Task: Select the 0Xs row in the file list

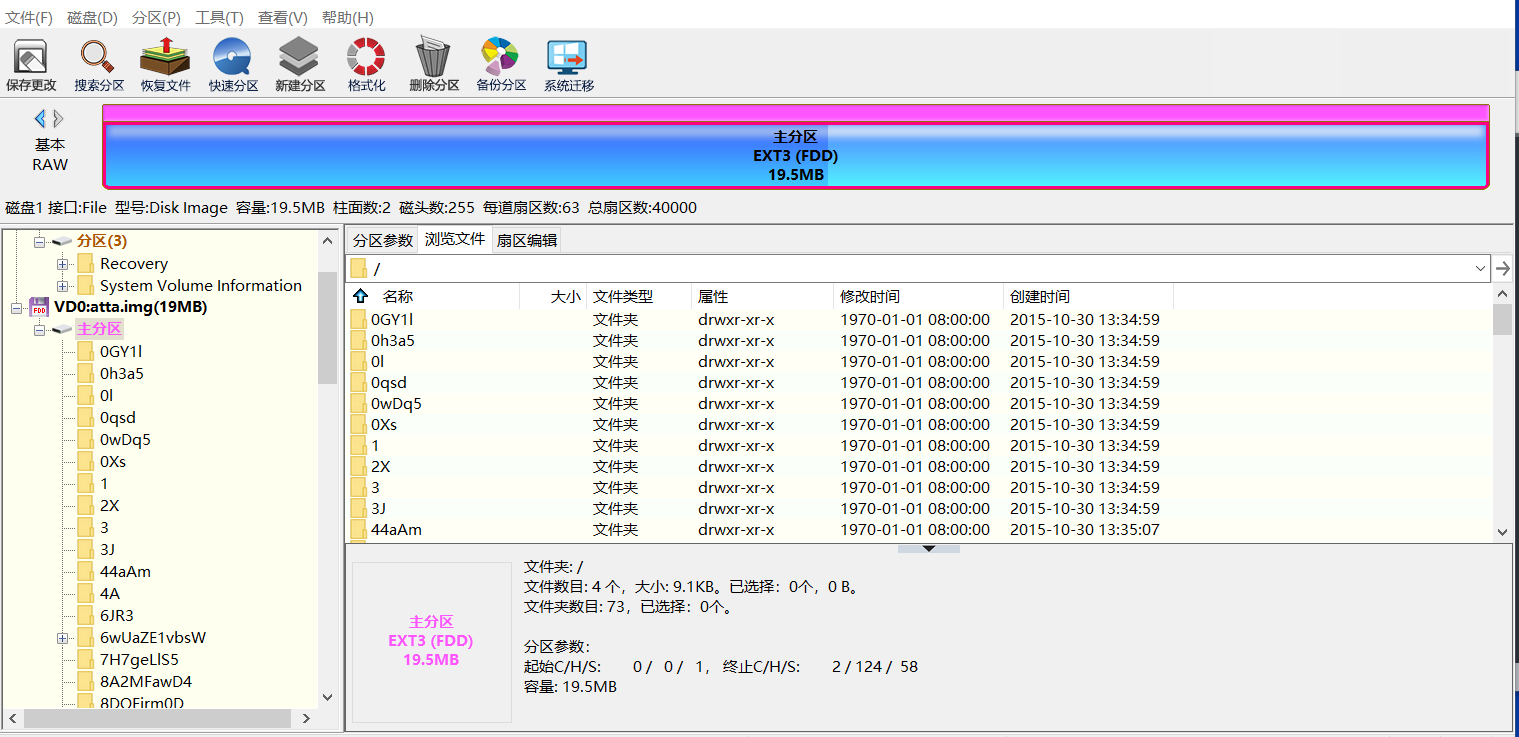Action: (920, 425)
